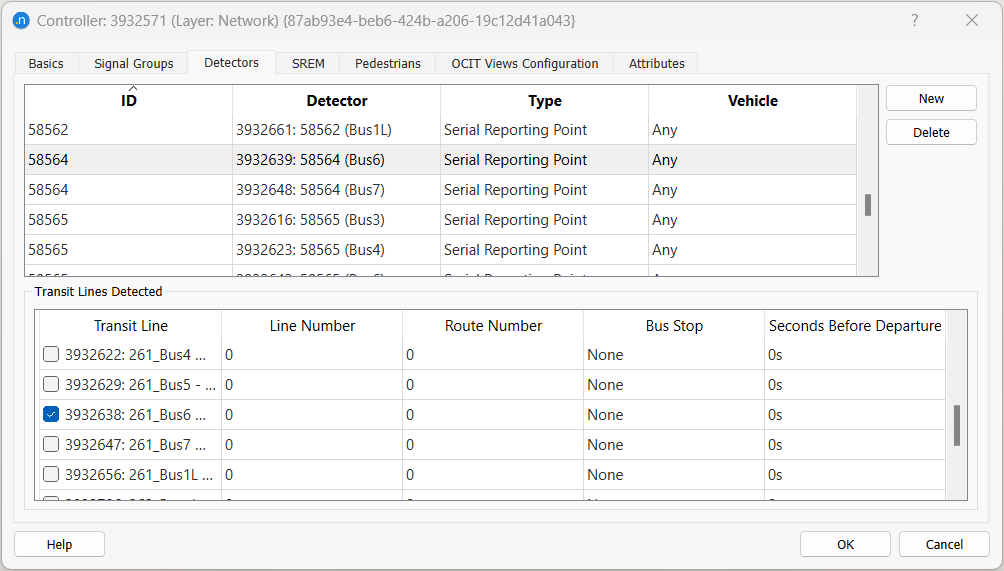Viewport: 1004px width, 571px height.
Task: Open Vehicle cell for detector Bus3 row
Action: tap(750, 220)
